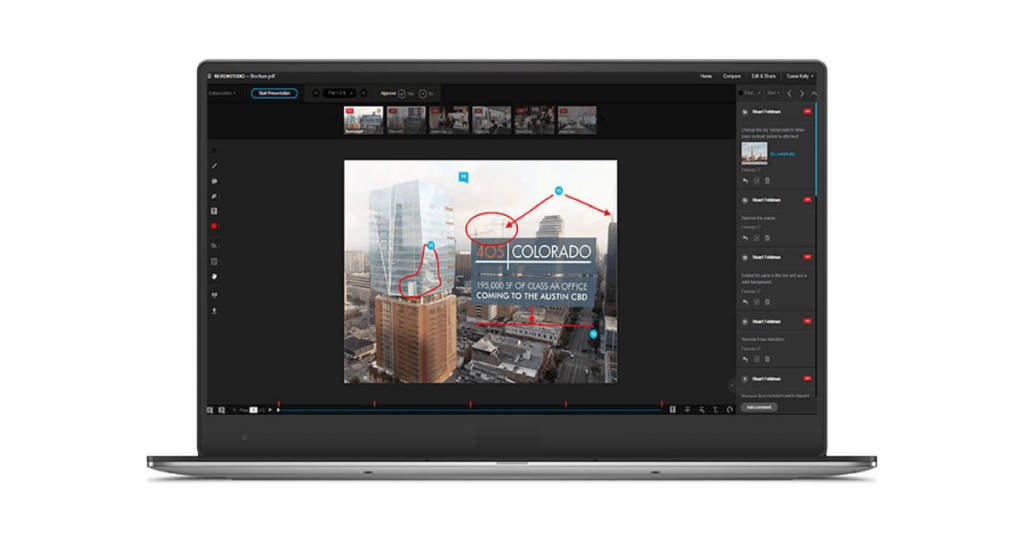Click the upload icon in left toolbar
The image size is (1024, 538).
(214, 310)
